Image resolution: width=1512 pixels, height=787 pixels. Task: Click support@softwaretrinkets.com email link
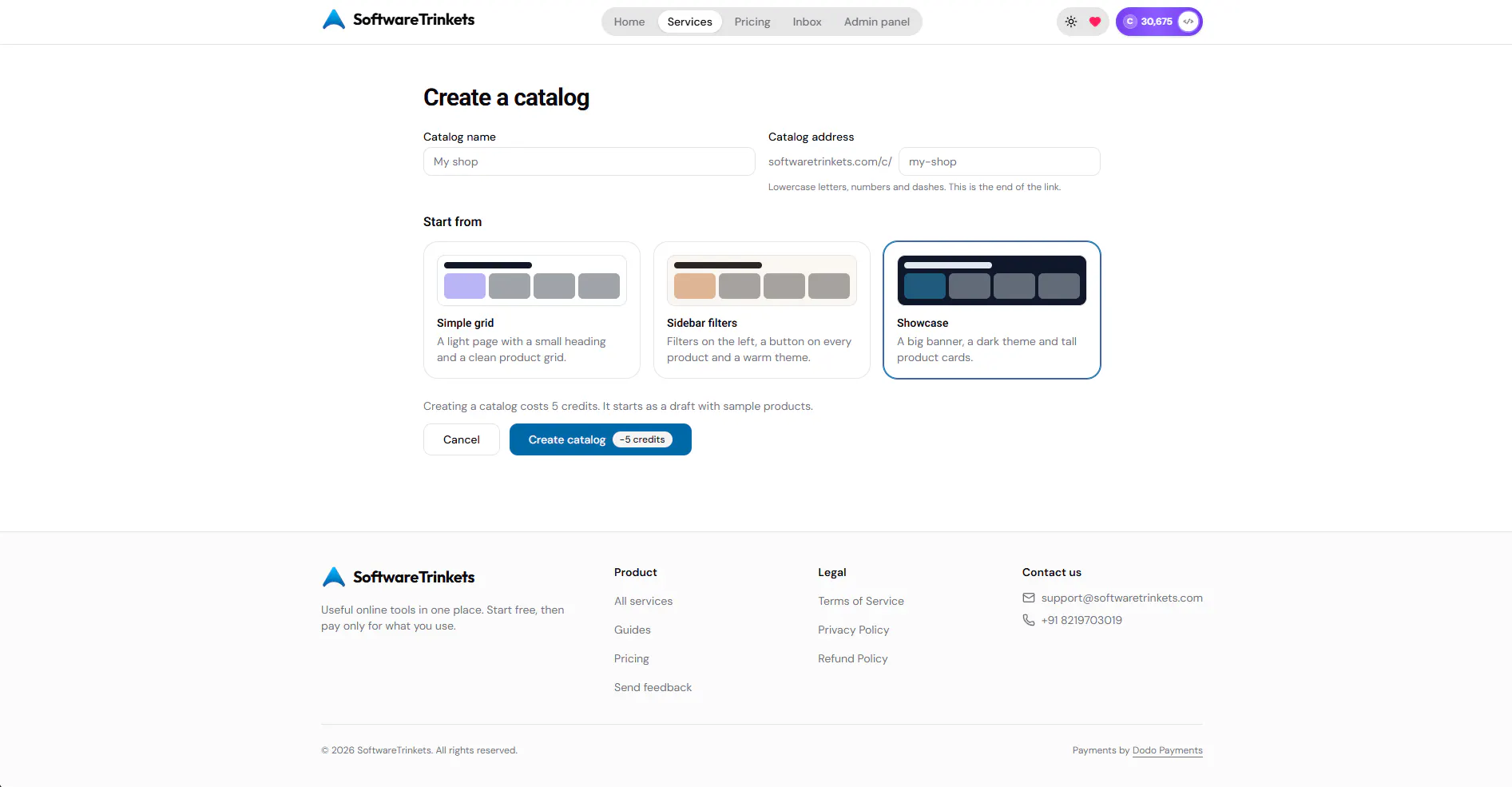coord(1122,598)
